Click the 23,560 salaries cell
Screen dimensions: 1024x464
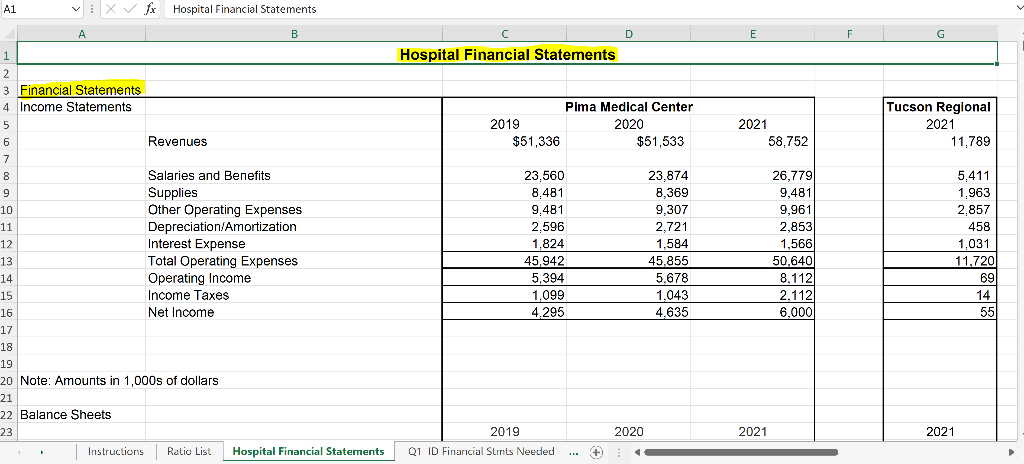[504, 176]
